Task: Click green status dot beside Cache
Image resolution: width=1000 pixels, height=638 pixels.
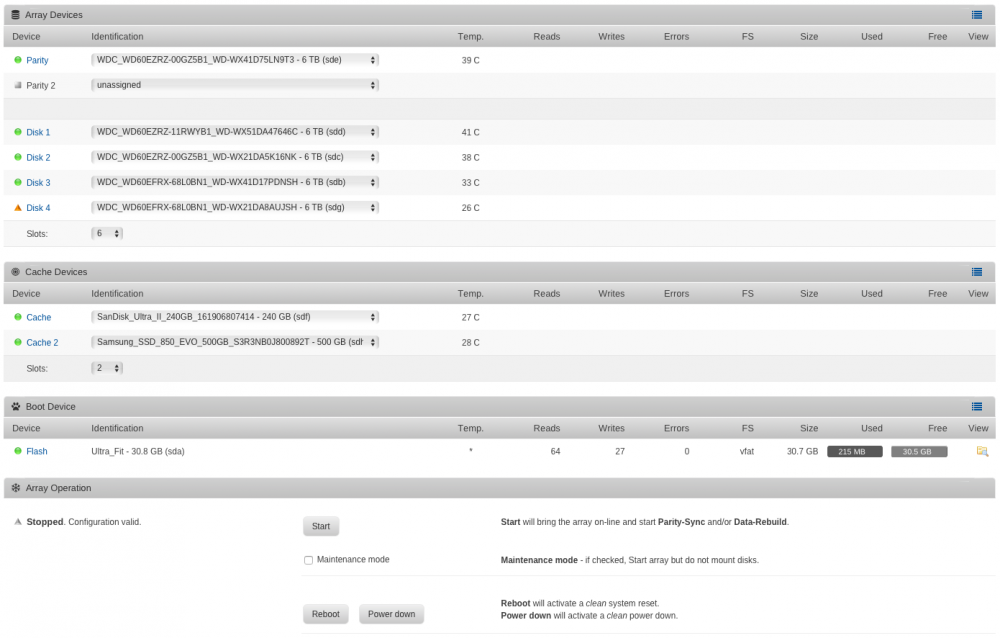Action: tap(18, 317)
